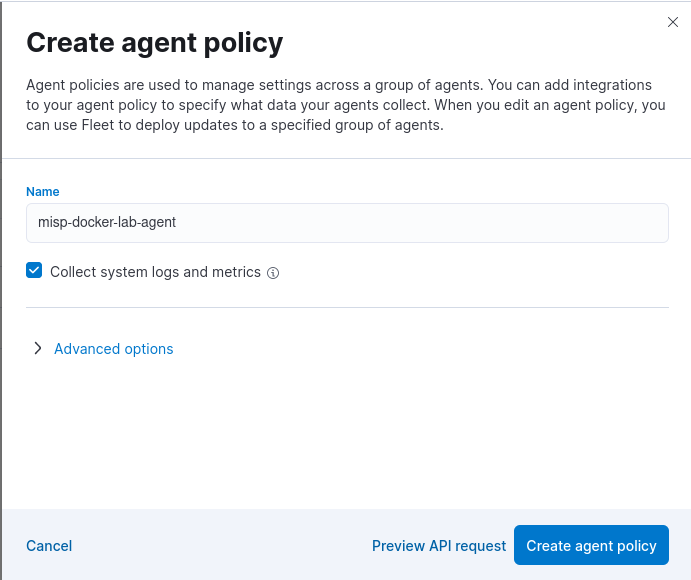Click the empty footer area between Cancel and Preview
Image resolution: width=691 pixels, height=580 pixels.
(220, 546)
